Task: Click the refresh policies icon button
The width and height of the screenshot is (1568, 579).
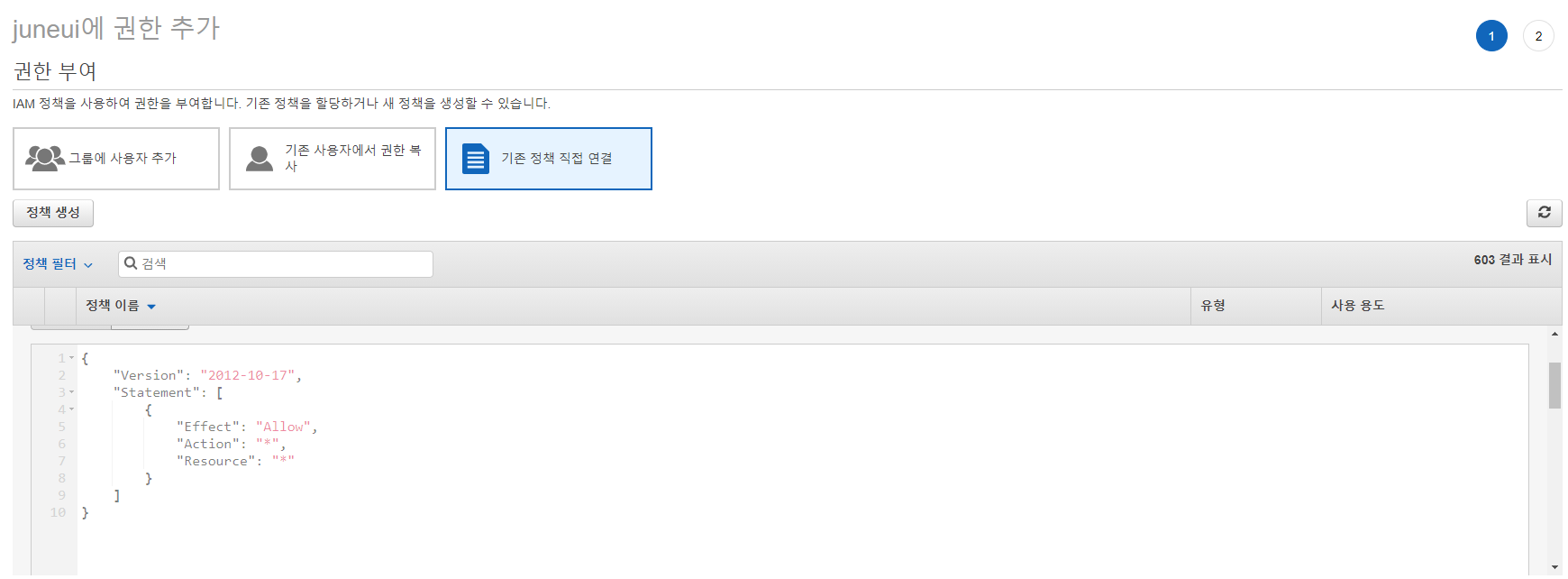Action: tap(1544, 213)
